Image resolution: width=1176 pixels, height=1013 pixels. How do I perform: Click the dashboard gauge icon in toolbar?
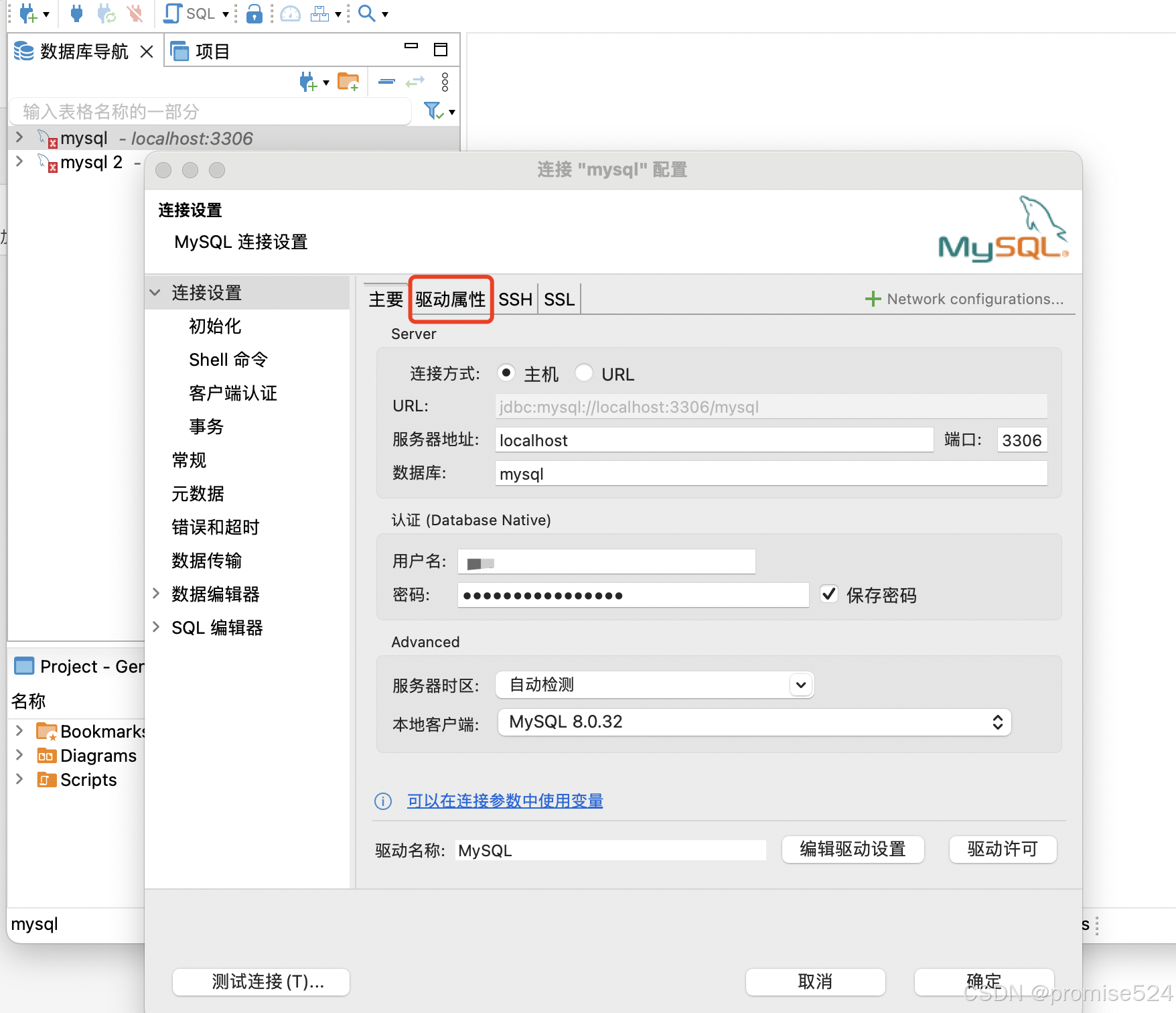[291, 13]
